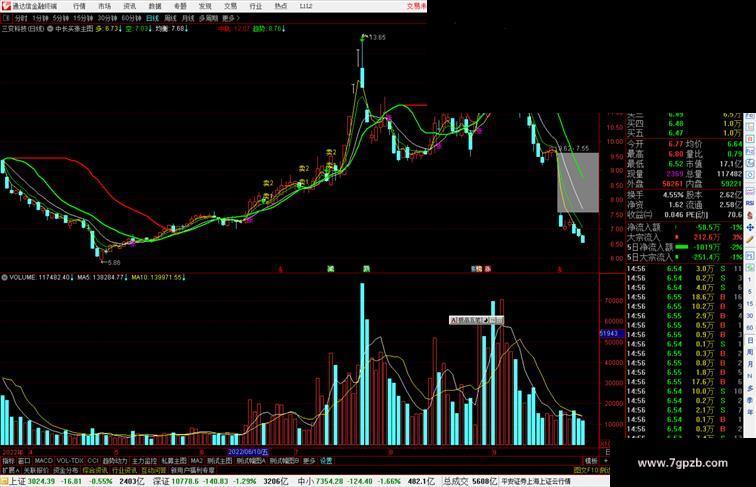Click the Fx formula icon in right toolbar
756x487 pixels.
[750, 151]
